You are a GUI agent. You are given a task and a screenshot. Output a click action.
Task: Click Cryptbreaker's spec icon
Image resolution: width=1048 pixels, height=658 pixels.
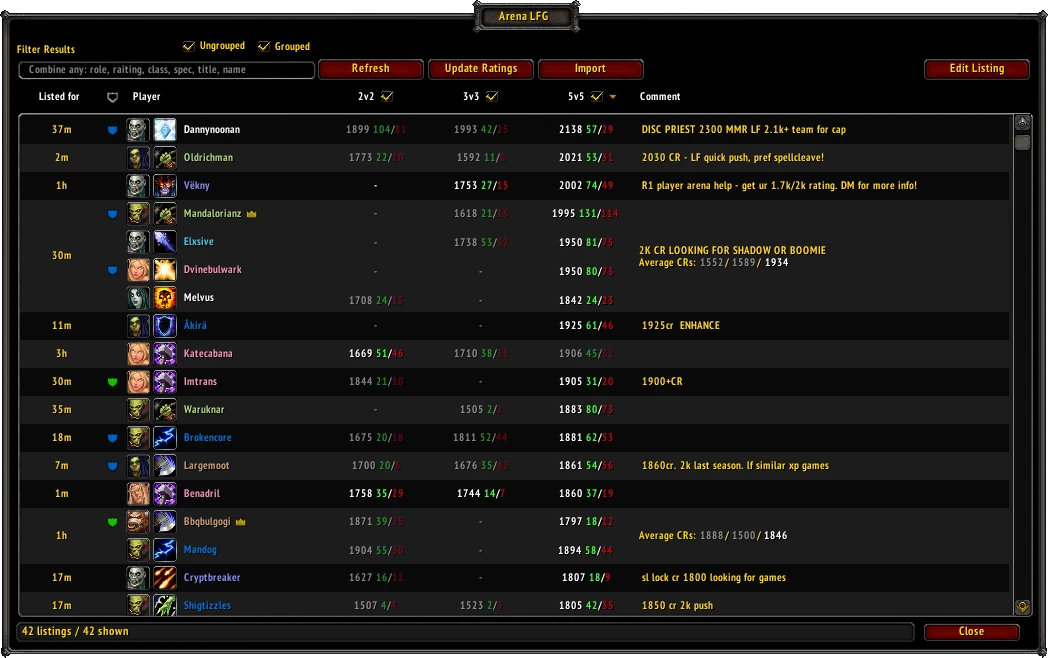tap(165, 578)
